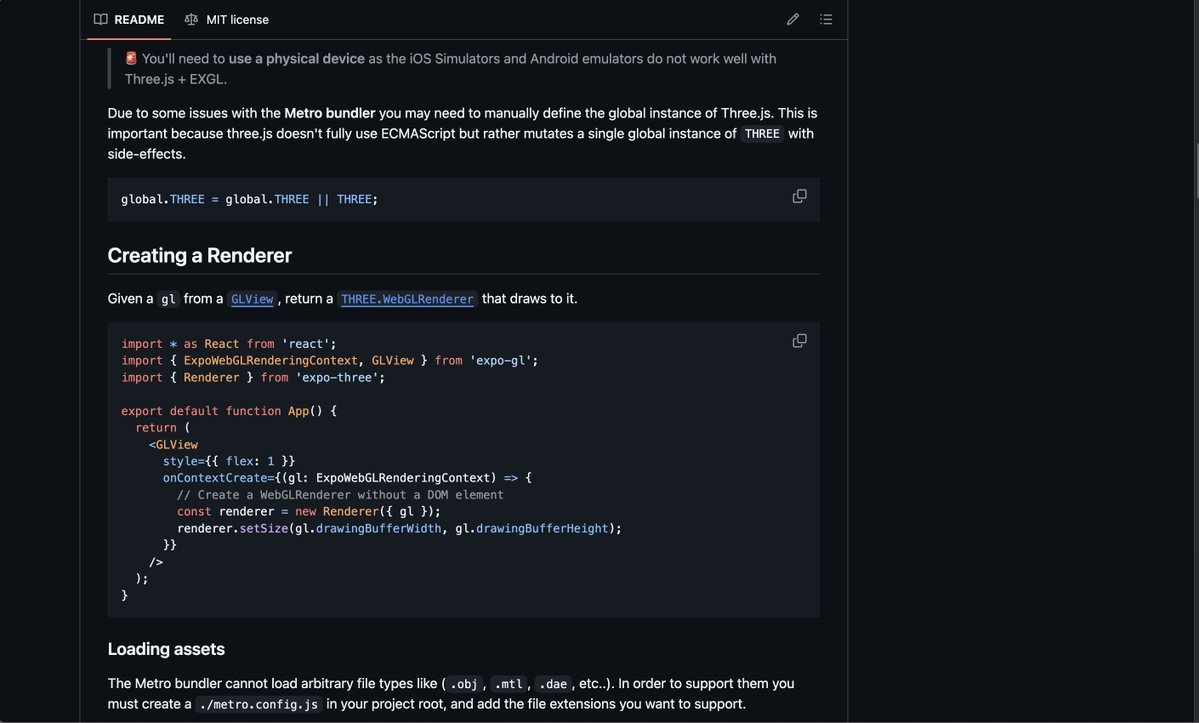Switch to the MIT license tab
Viewport: 1199px width, 723px height.
pyautogui.click(x=226, y=19)
